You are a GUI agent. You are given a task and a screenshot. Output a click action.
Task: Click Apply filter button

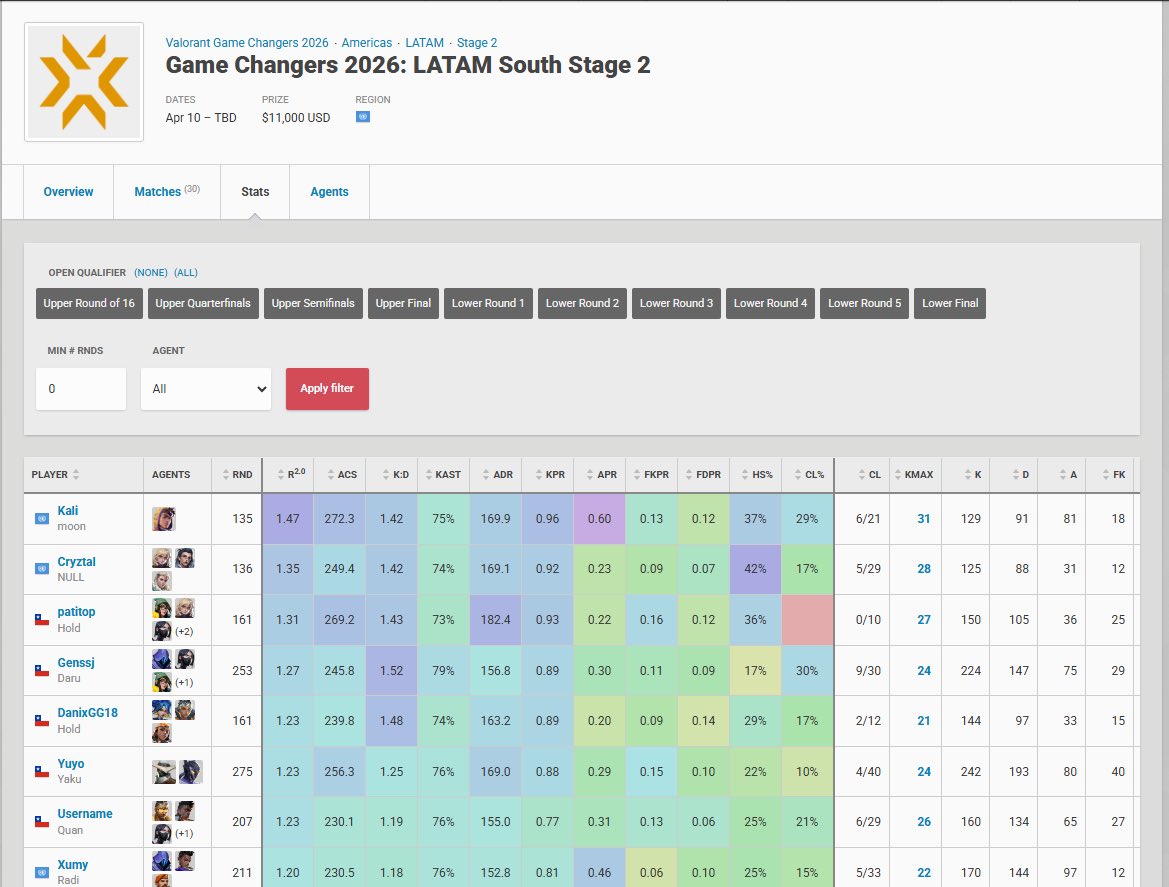point(327,389)
